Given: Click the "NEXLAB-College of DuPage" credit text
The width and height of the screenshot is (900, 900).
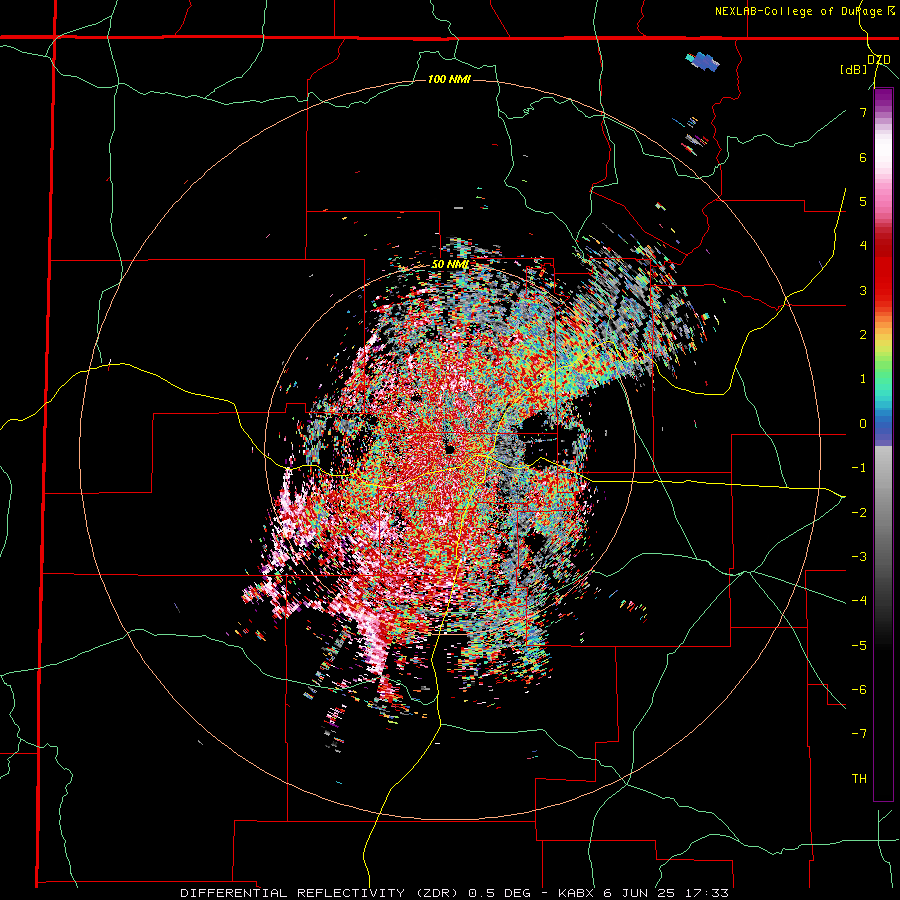Looking at the screenshot, I should (798, 11).
